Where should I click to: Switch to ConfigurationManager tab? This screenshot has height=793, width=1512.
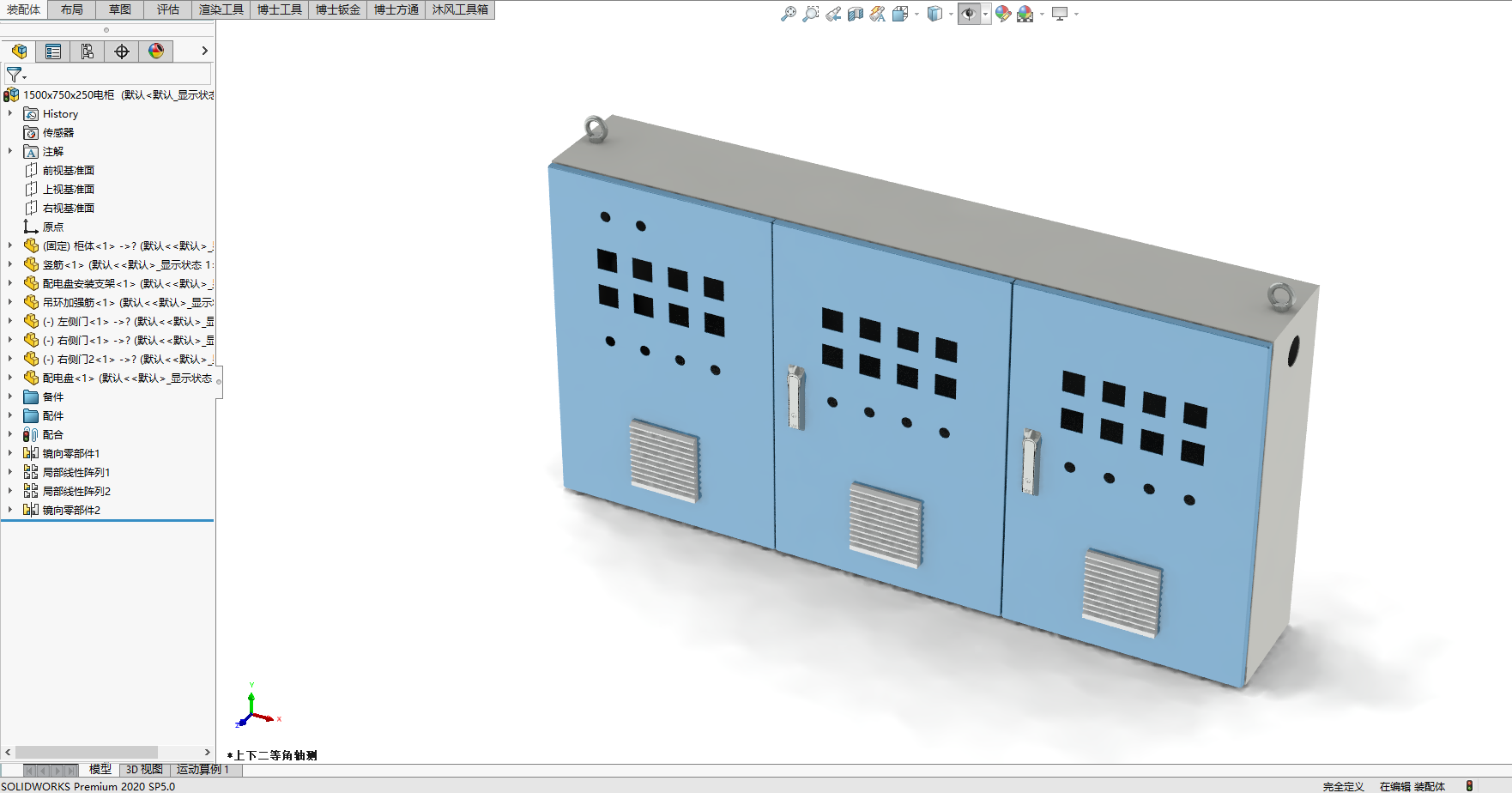click(88, 51)
